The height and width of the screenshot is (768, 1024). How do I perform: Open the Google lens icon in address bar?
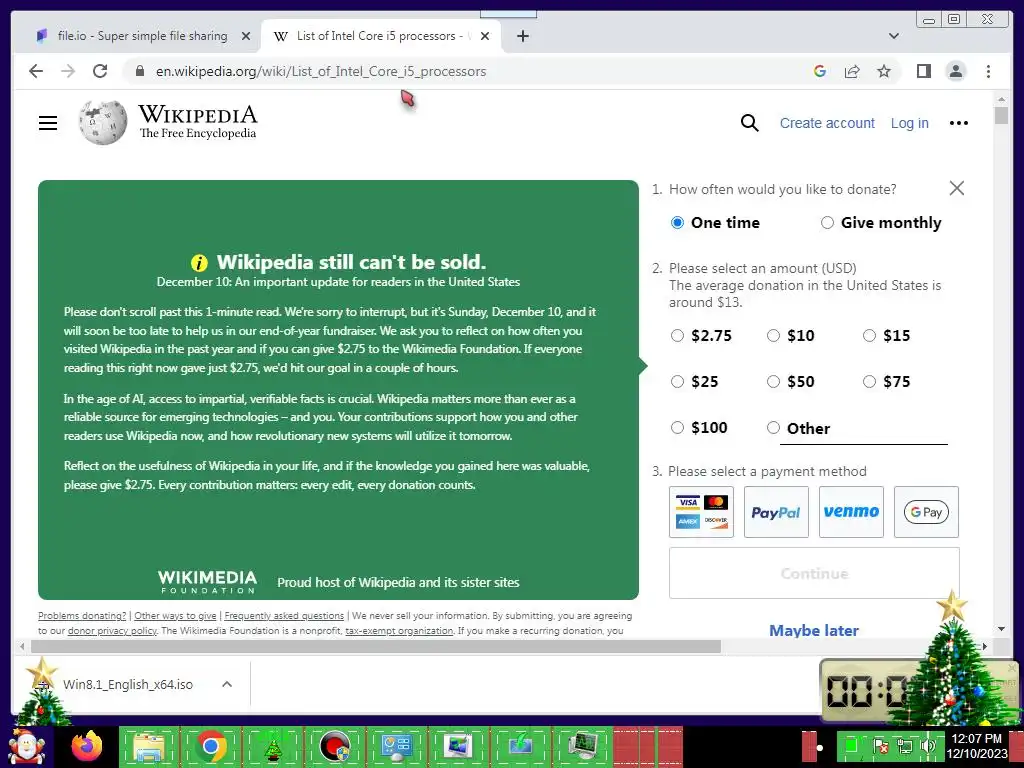click(820, 71)
